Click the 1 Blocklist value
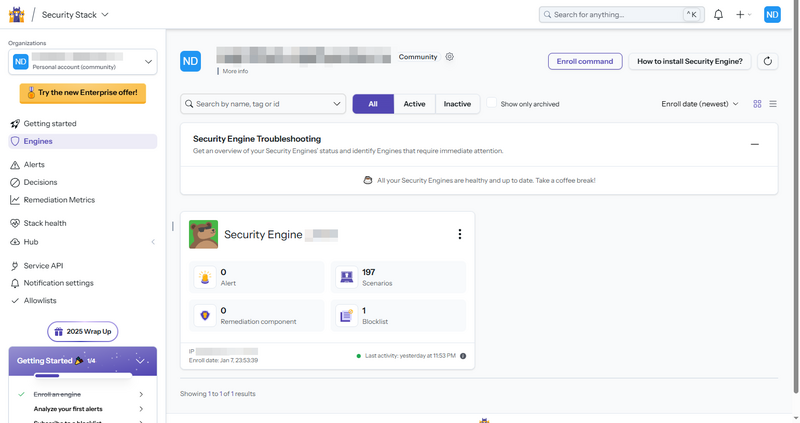The height and width of the screenshot is (423, 800). (x=364, y=310)
